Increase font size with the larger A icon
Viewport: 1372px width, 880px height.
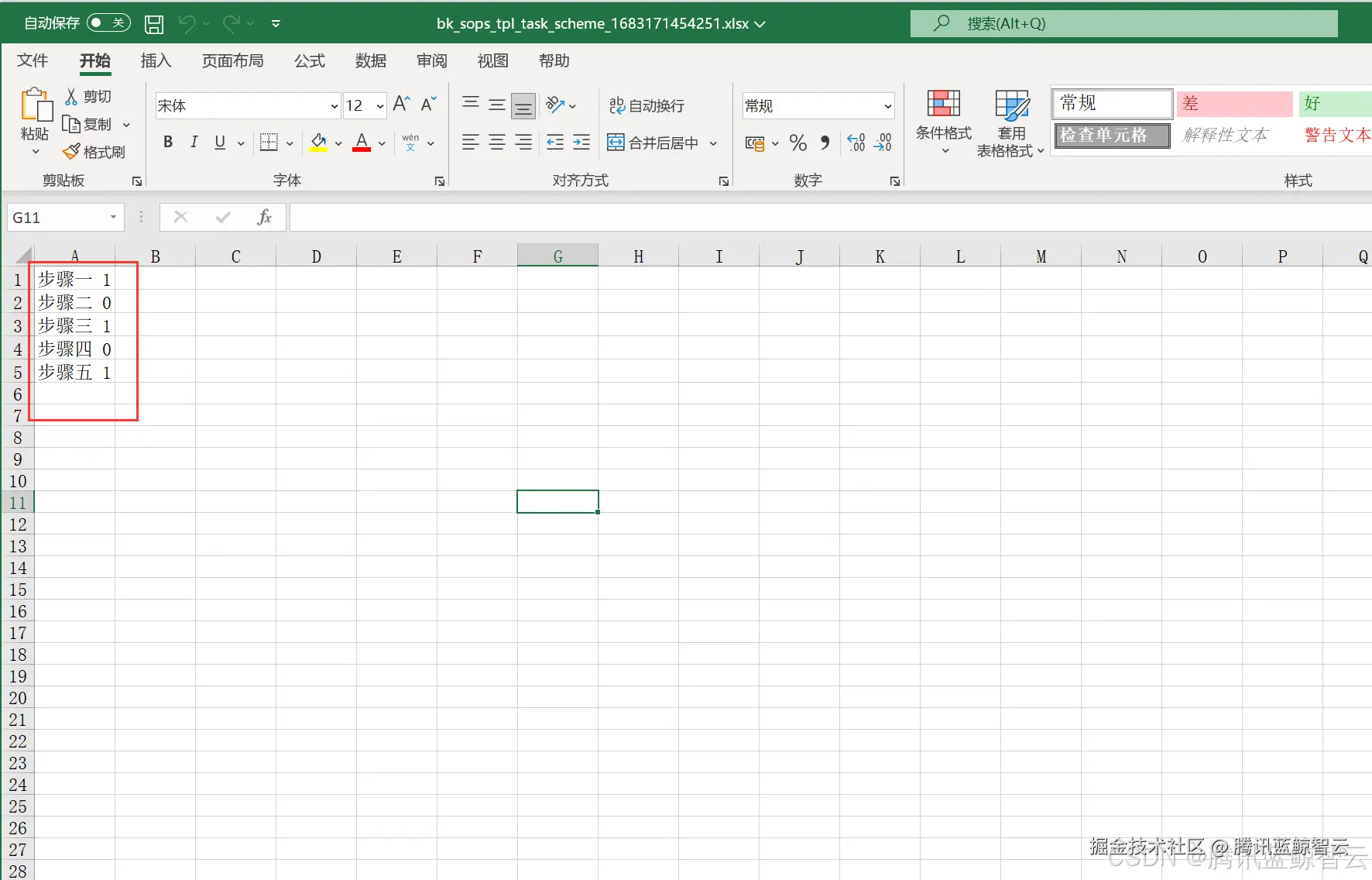(401, 105)
